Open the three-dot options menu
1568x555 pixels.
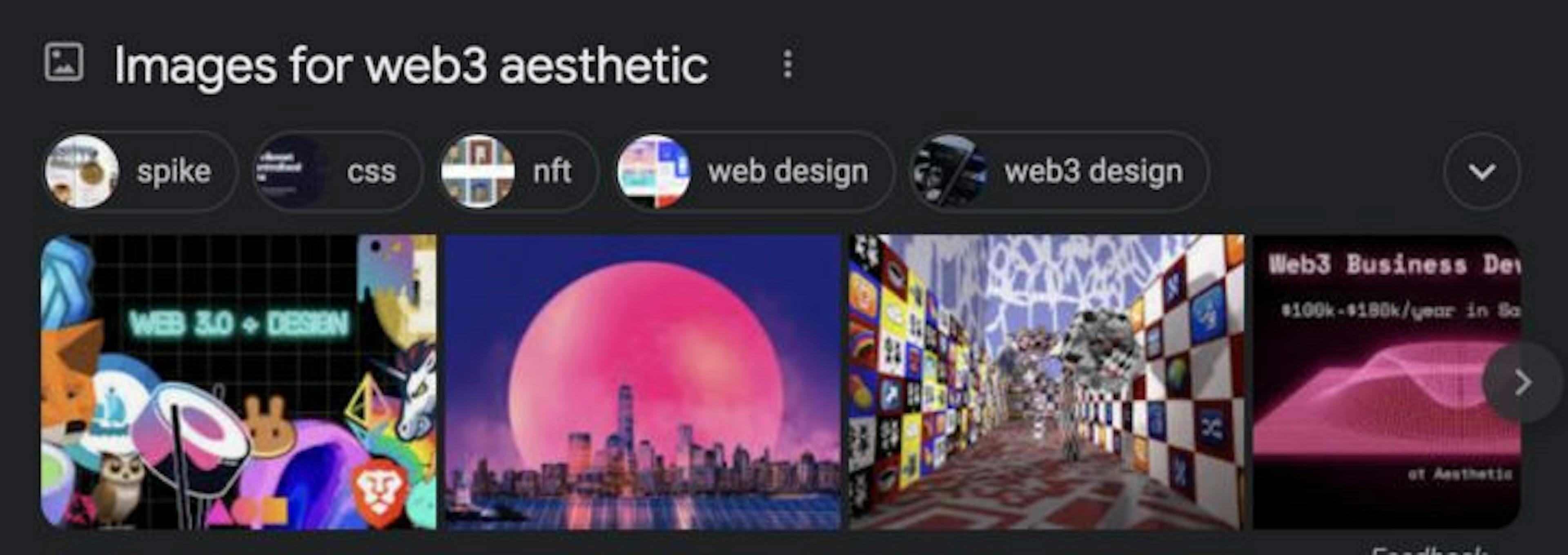tap(788, 64)
